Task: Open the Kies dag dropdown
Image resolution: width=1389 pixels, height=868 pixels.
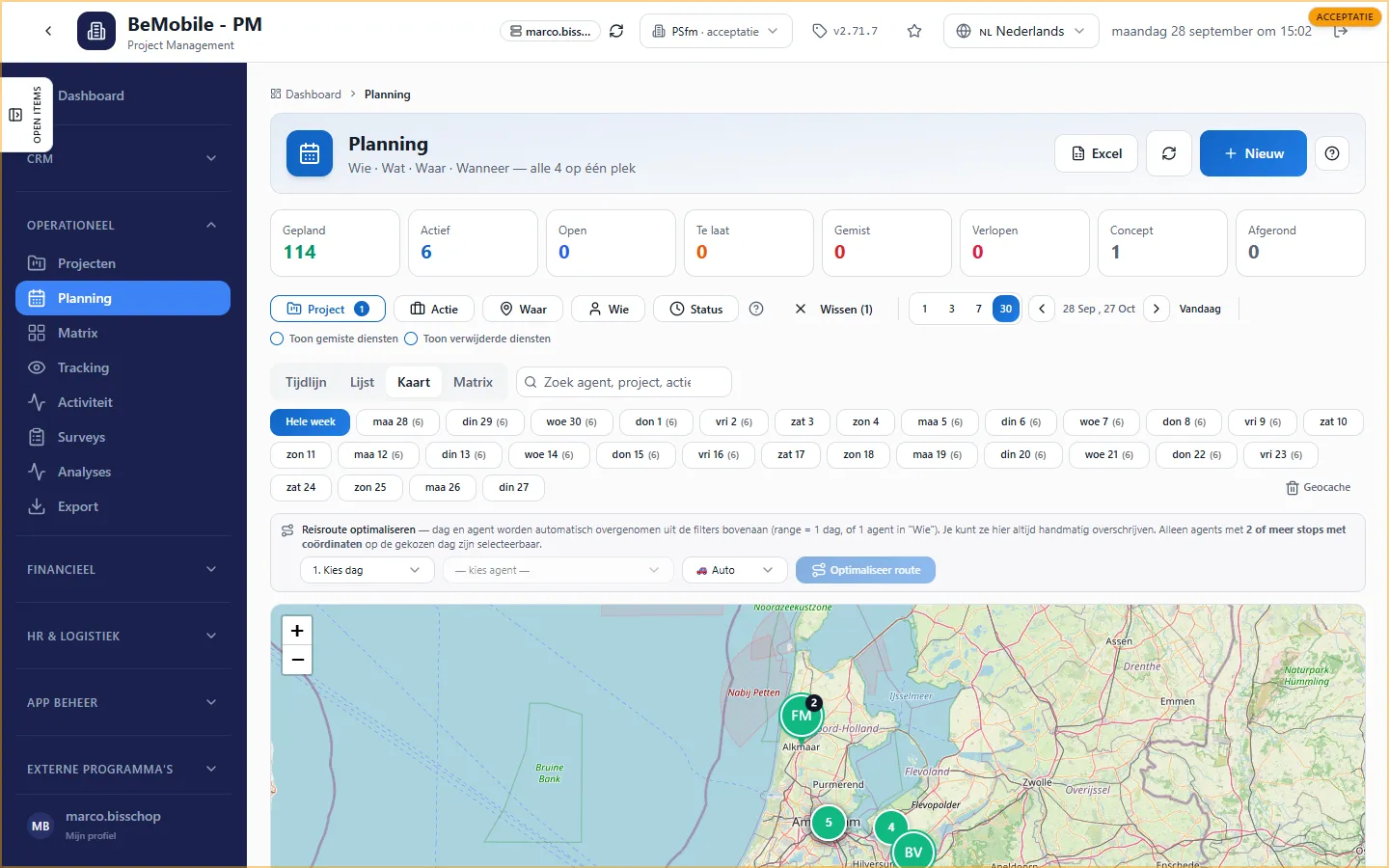Action: (x=368, y=570)
